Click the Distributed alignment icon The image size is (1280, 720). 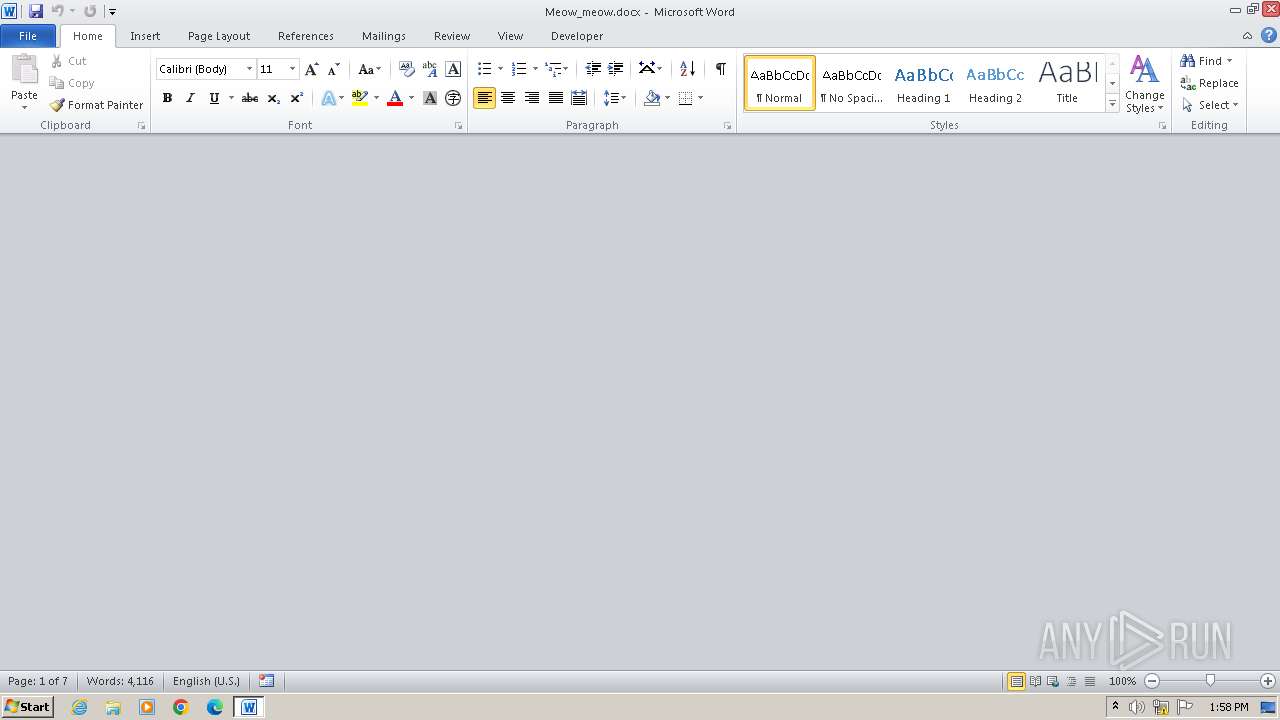579,98
